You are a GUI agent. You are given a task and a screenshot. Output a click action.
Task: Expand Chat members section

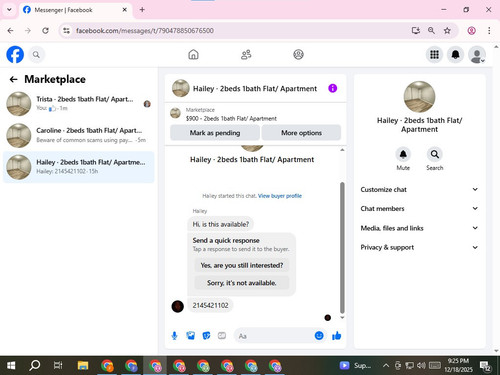(x=419, y=209)
